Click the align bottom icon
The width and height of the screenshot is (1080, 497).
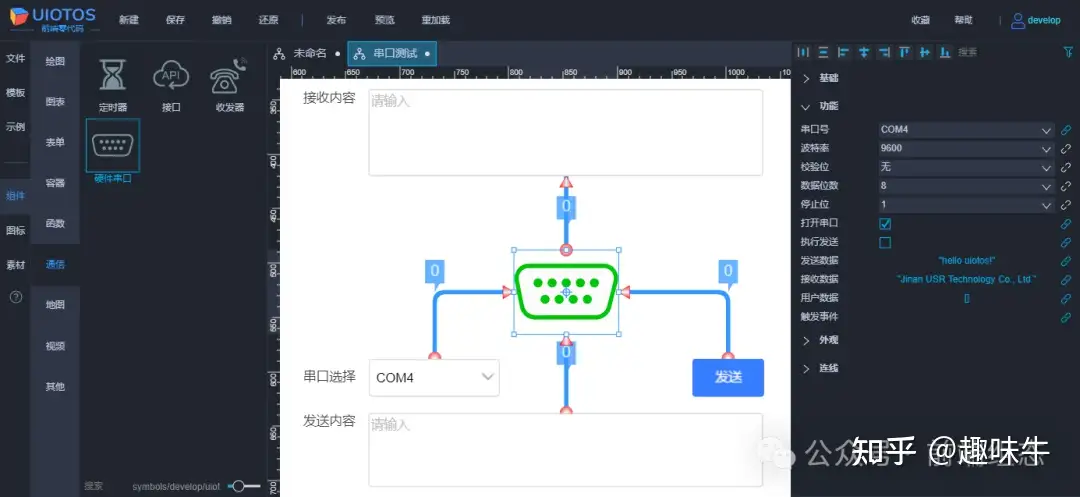click(945, 52)
